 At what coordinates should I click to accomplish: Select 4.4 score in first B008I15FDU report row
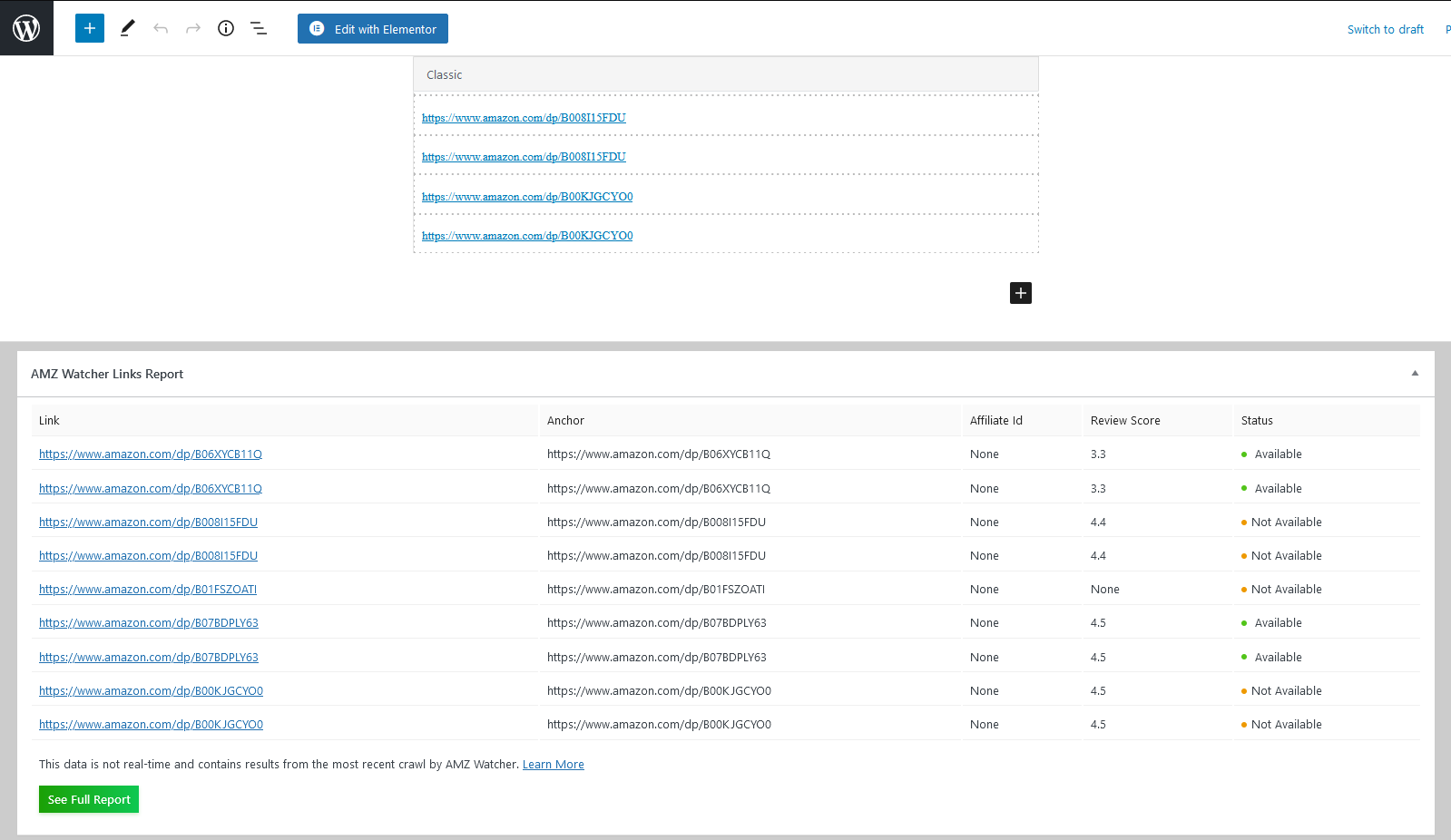click(x=1098, y=523)
